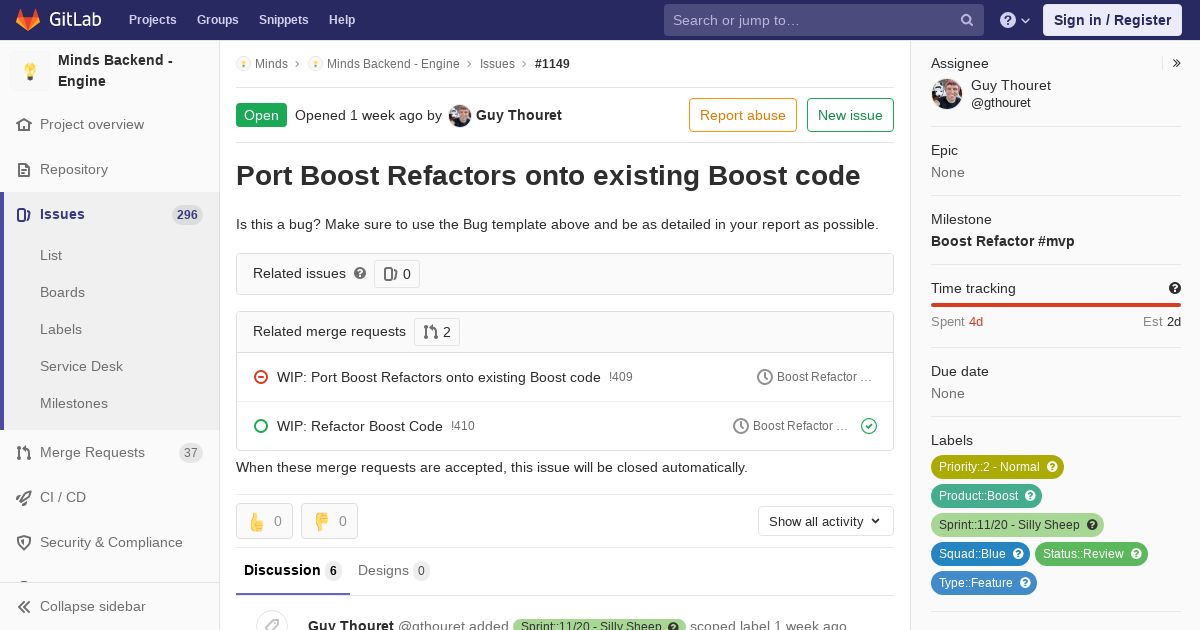Click the Issues sidebar icon
The width and height of the screenshot is (1200, 630).
point(24,215)
